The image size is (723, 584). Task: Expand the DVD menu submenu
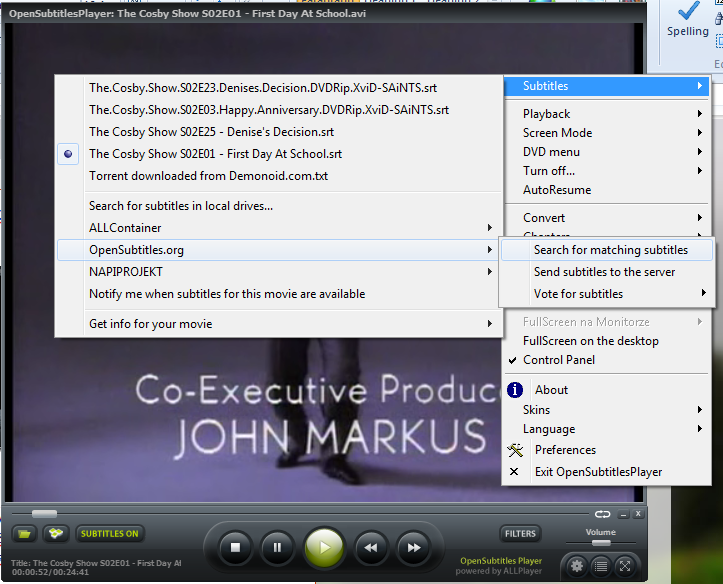click(x=606, y=152)
